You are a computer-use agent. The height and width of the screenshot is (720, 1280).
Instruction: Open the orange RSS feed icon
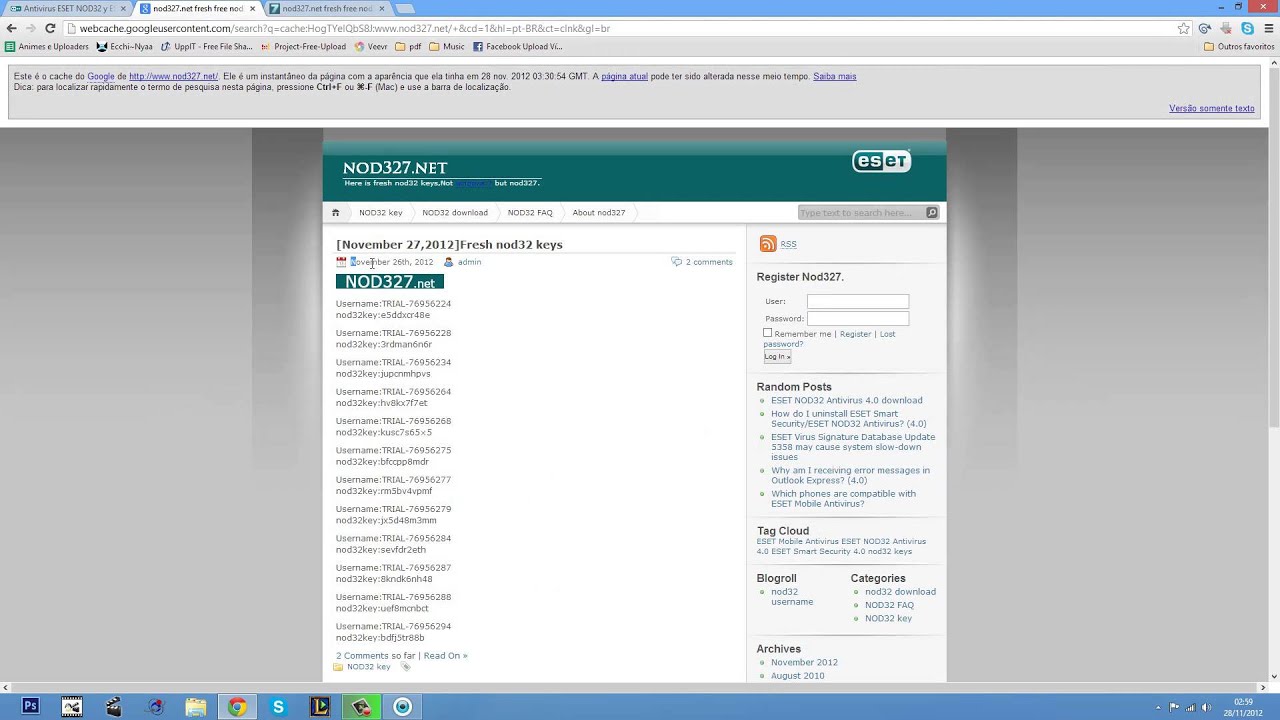click(768, 244)
